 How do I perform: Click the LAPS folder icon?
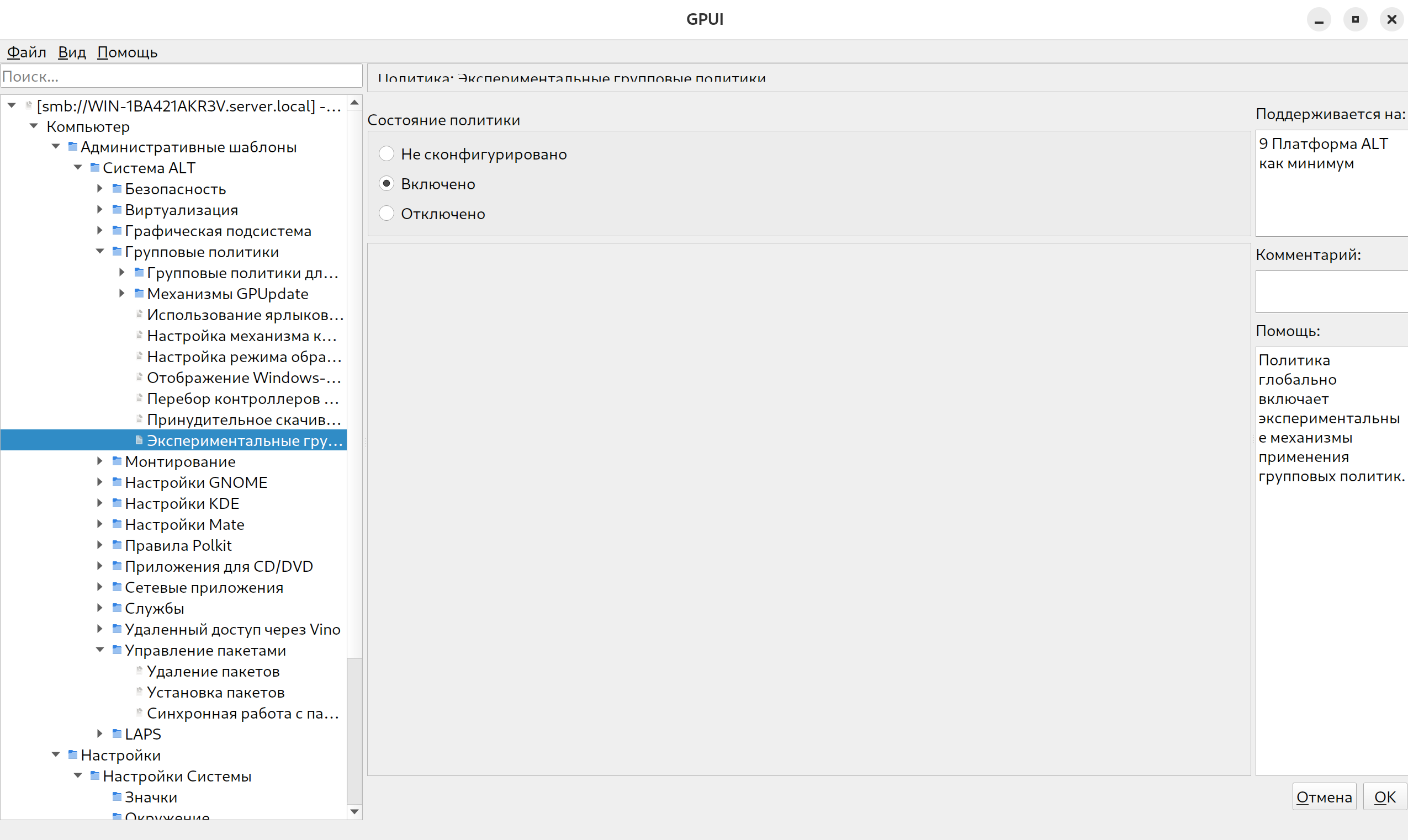click(x=117, y=733)
